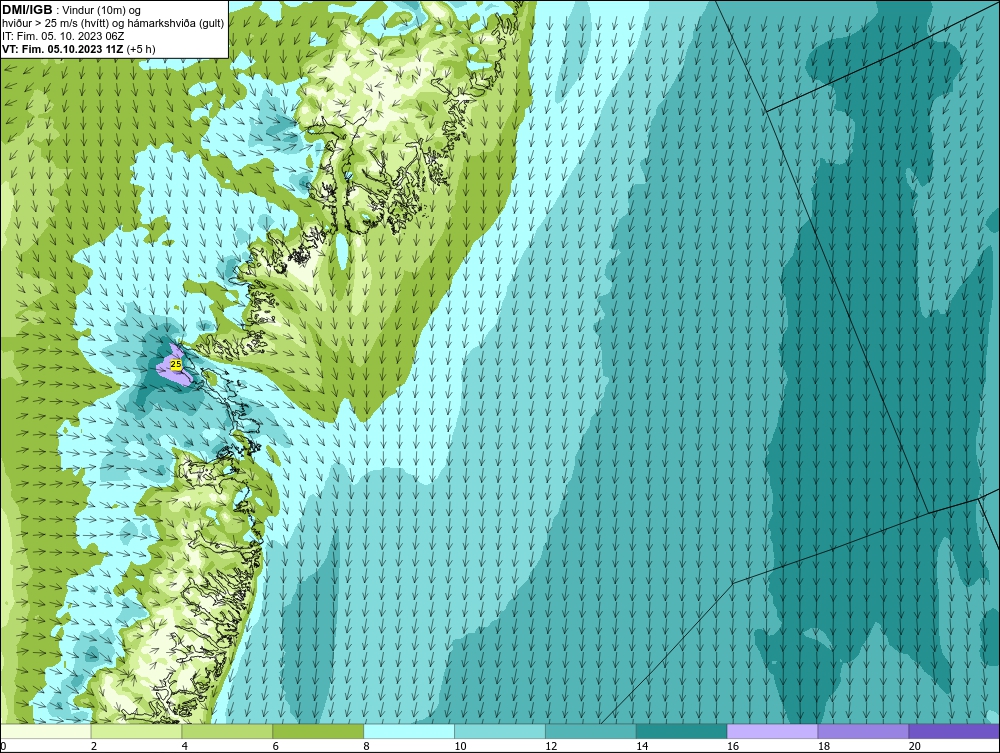
Task: Click the hámarkshviða (gult) text line
Action: 113,24
